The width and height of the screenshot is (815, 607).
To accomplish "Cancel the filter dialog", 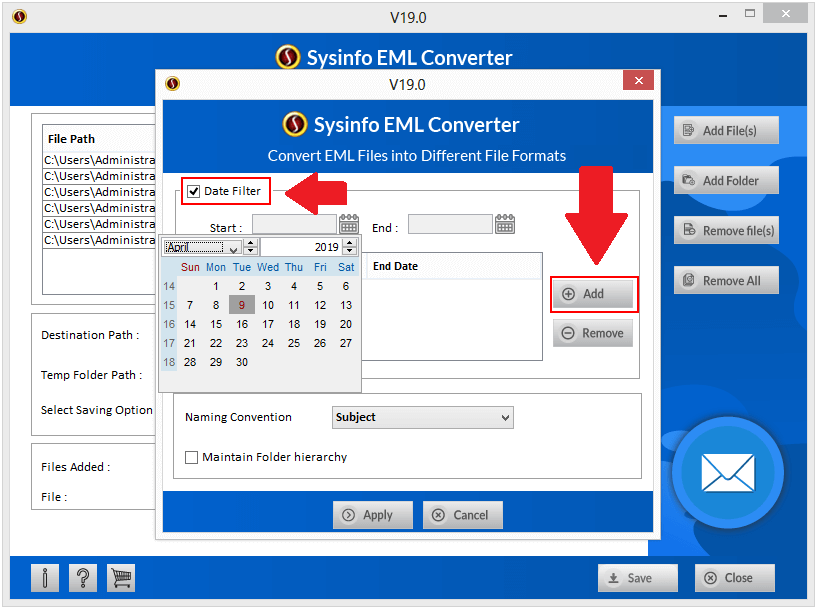I will pyautogui.click(x=463, y=515).
